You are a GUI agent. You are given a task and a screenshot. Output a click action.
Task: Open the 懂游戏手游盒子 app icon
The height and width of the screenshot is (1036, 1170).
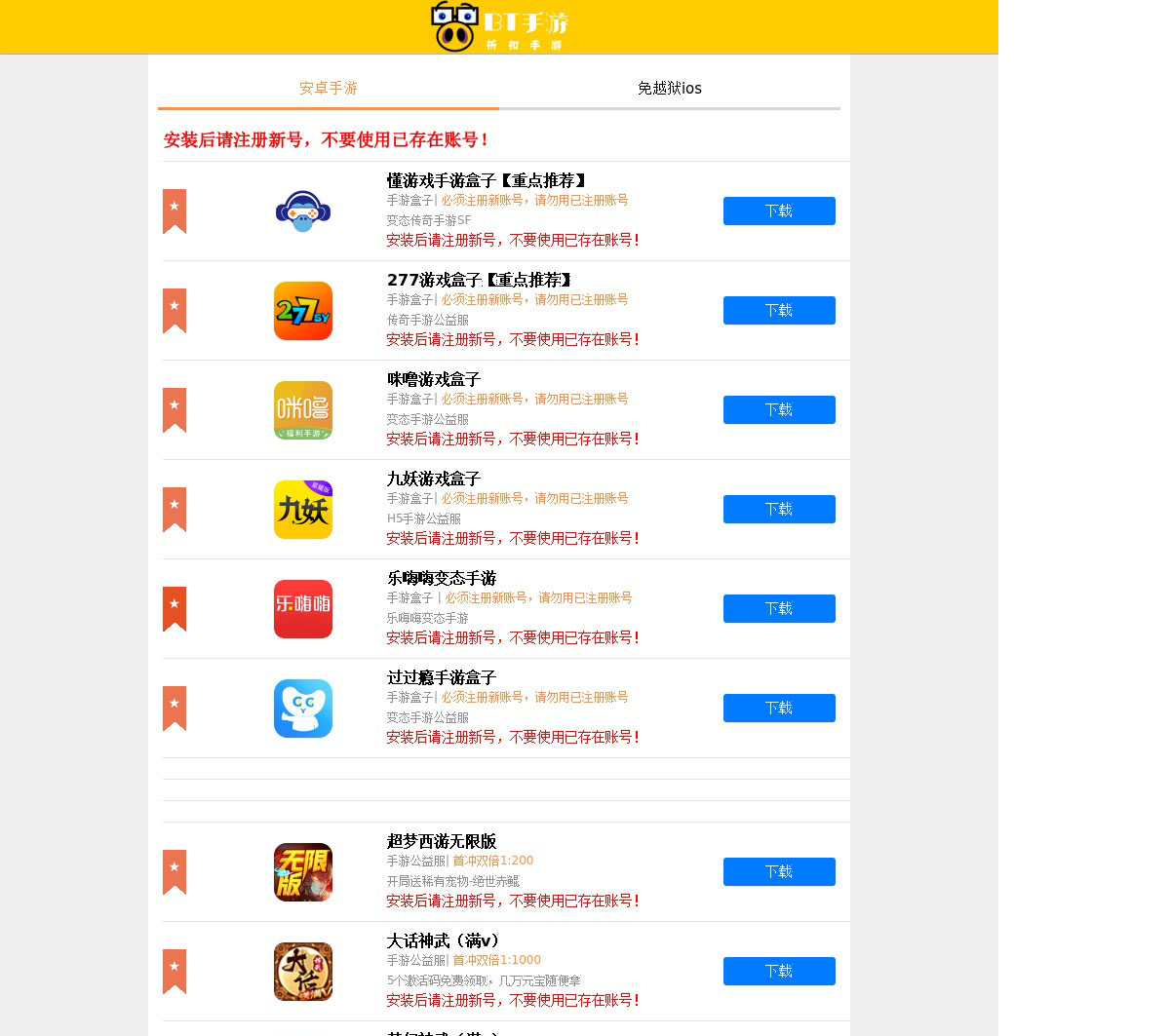(x=303, y=211)
